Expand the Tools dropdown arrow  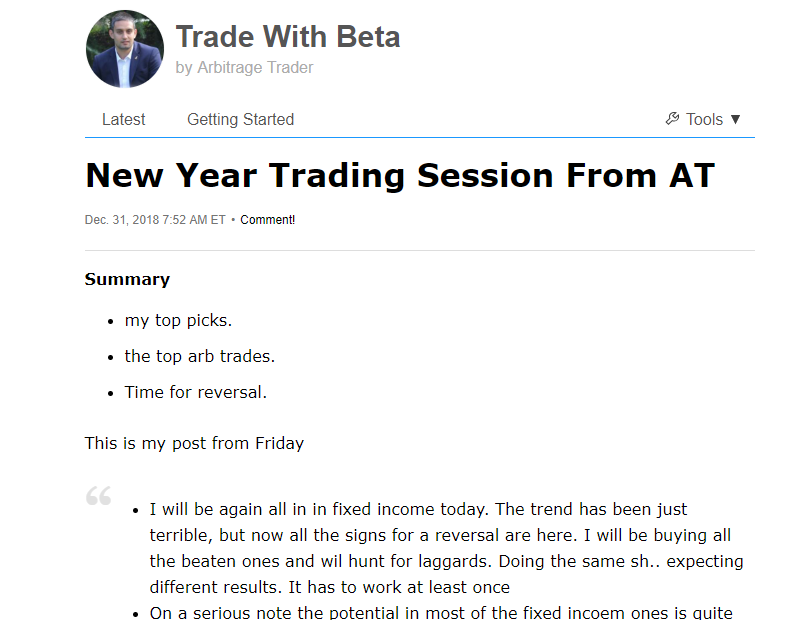tap(736, 119)
